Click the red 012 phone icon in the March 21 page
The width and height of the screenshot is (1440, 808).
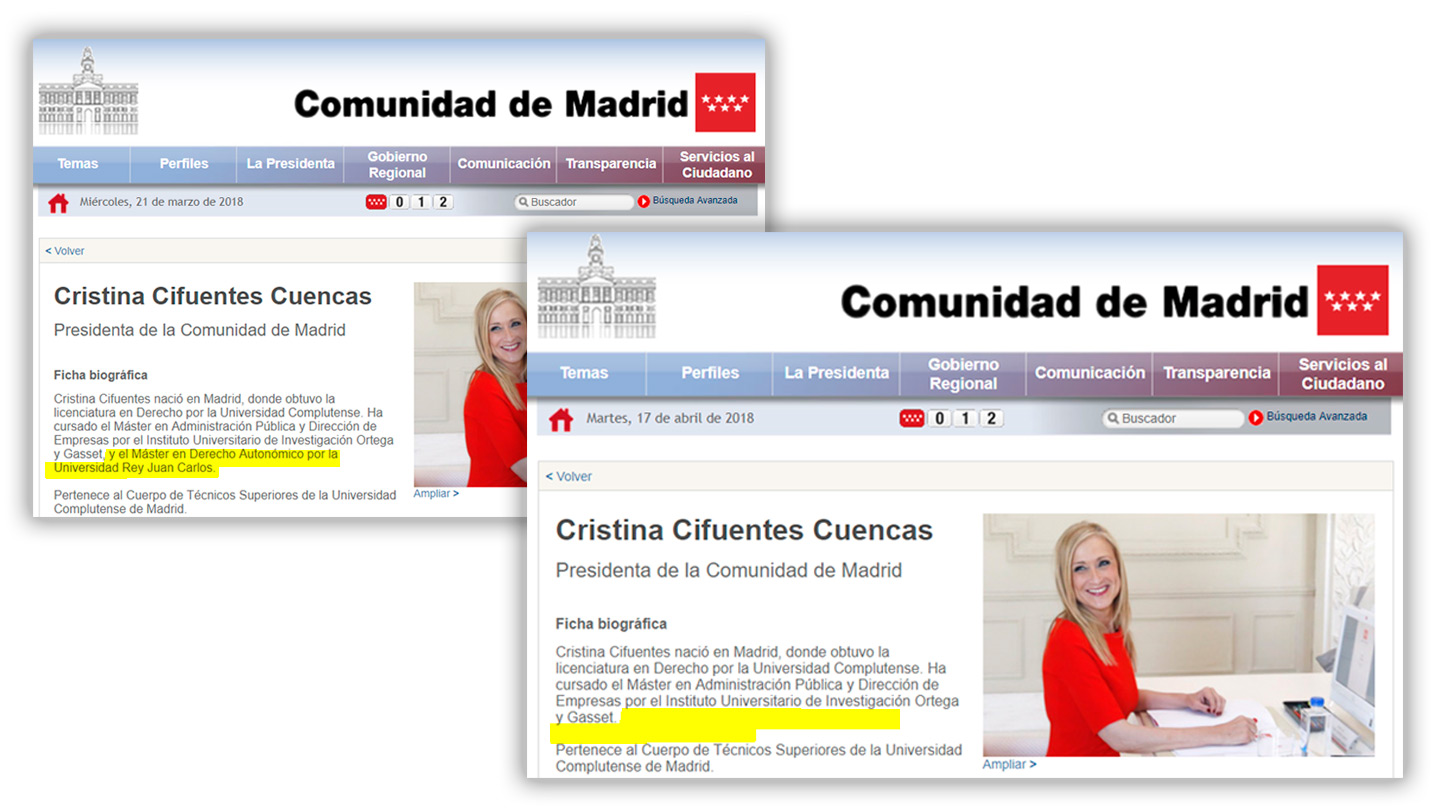[x=376, y=202]
